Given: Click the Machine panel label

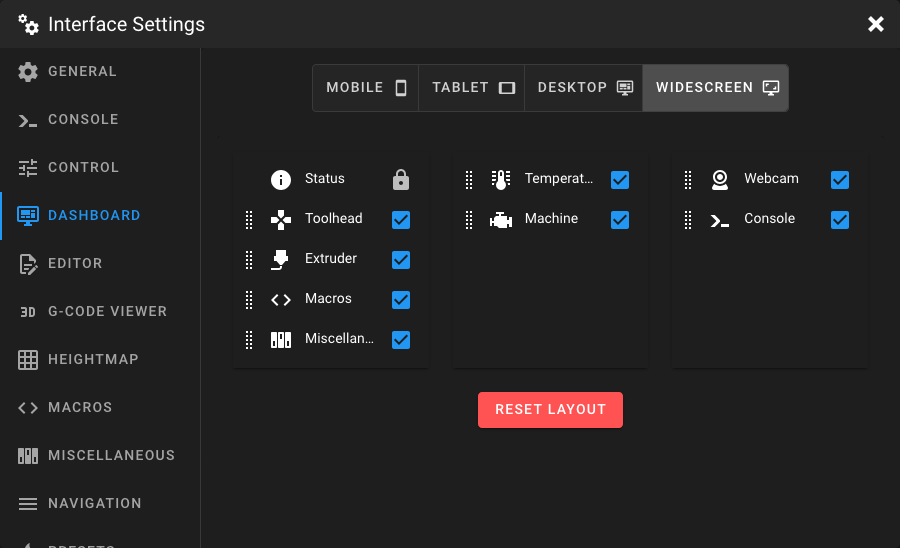Looking at the screenshot, I should tap(551, 219).
